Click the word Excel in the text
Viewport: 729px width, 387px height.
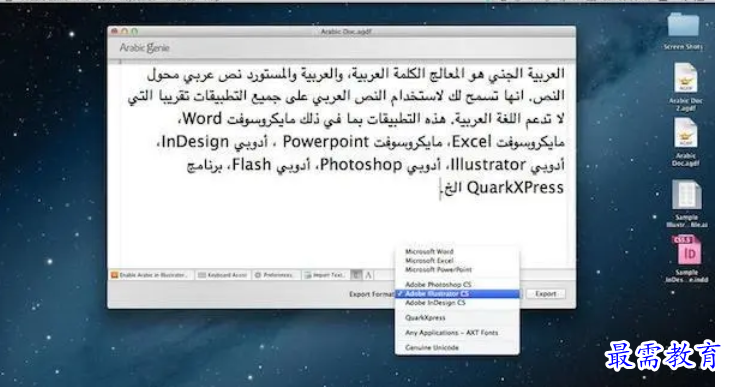[x=471, y=141]
